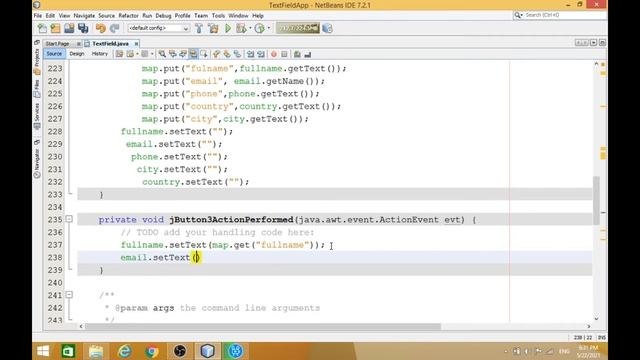Open Internet Explorer from the taskbar
640x360 pixels.
pos(124,351)
